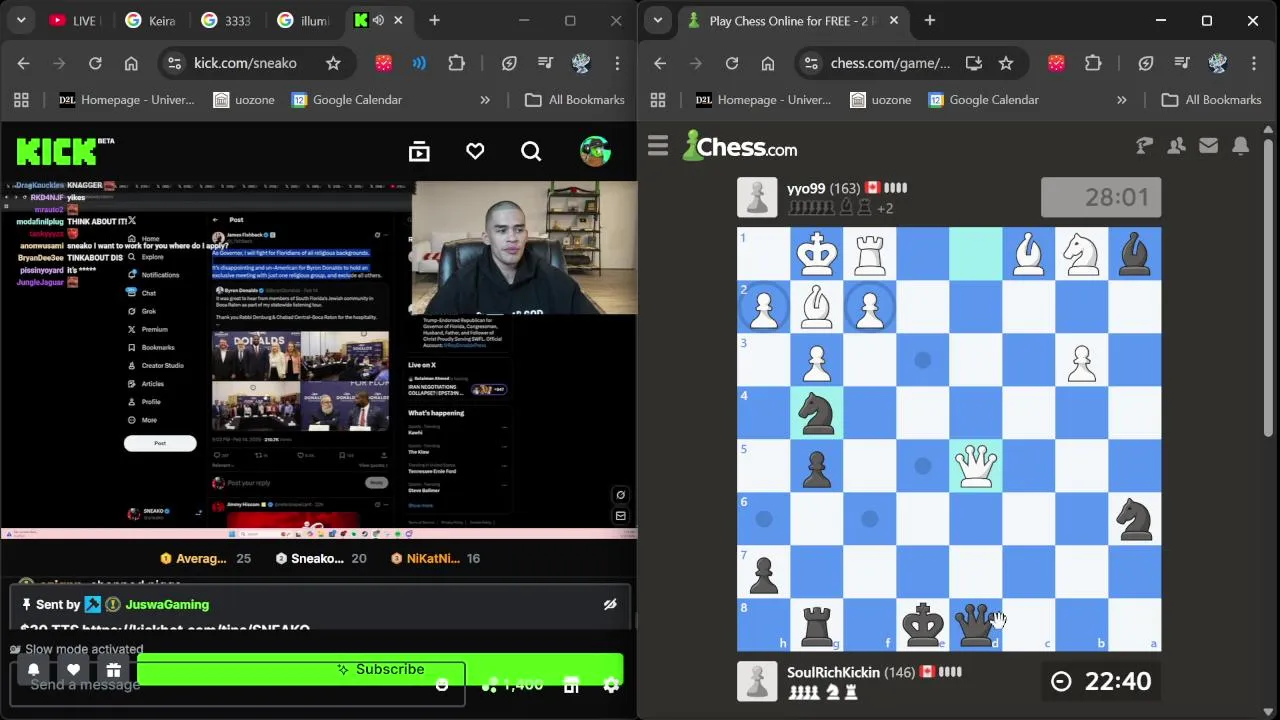This screenshot has width=1280, height=720.
Task: Bookmark chess.com page with star icon
Action: pyautogui.click(x=1006, y=63)
